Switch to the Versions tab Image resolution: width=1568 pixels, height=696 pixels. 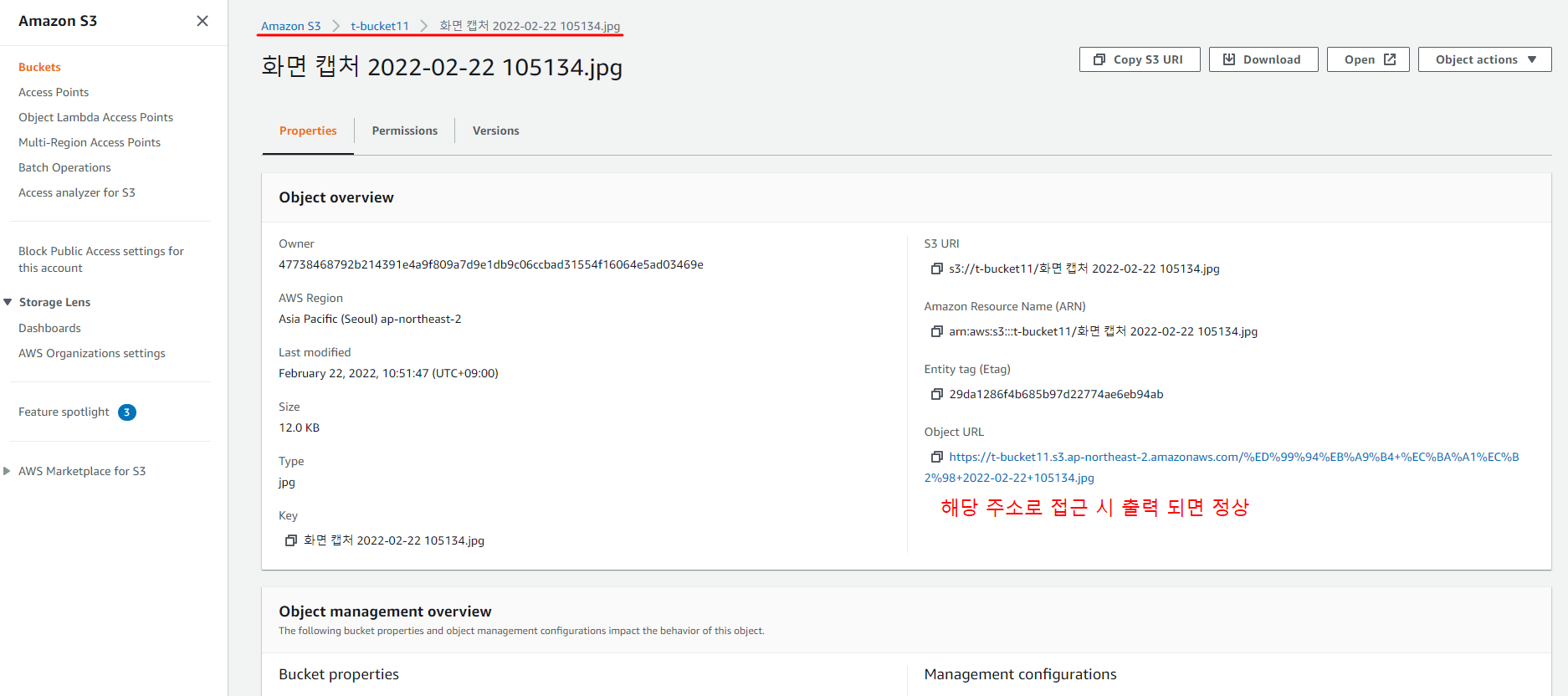click(x=496, y=130)
